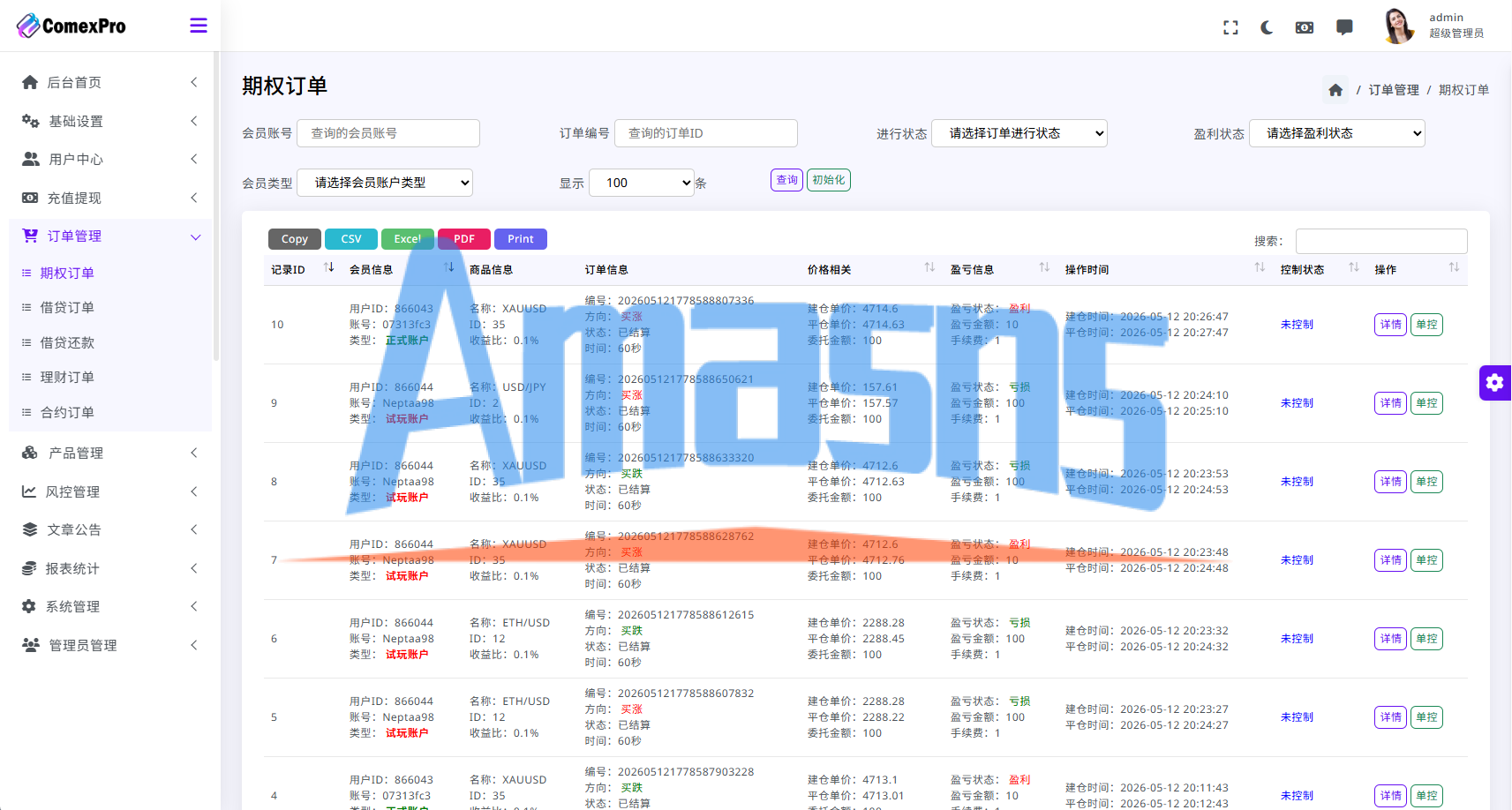Toggle the hamburger sidebar menu icon
Viewport: 1512px width, 810px height.
(x=199, y=26)
